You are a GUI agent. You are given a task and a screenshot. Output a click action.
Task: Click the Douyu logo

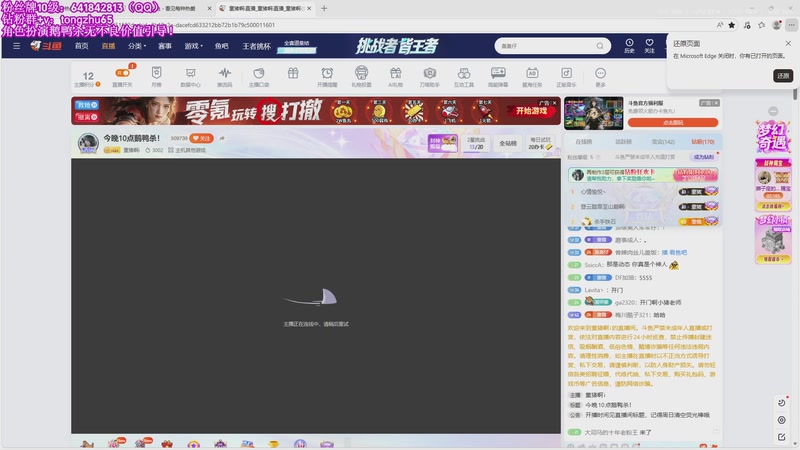point(46,46)
